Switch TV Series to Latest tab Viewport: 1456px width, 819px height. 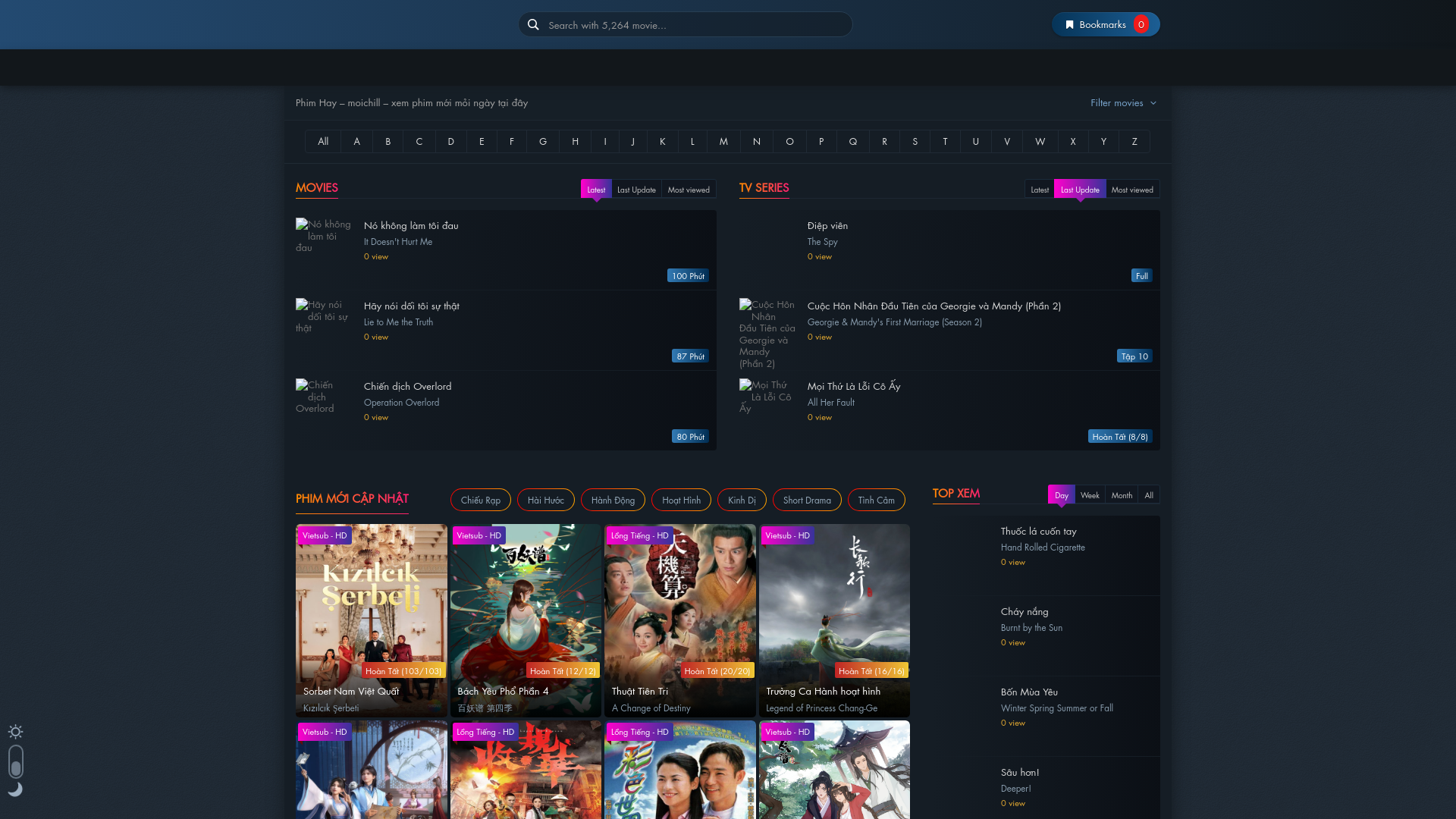pyautogui.click(x=1039, y=190)
